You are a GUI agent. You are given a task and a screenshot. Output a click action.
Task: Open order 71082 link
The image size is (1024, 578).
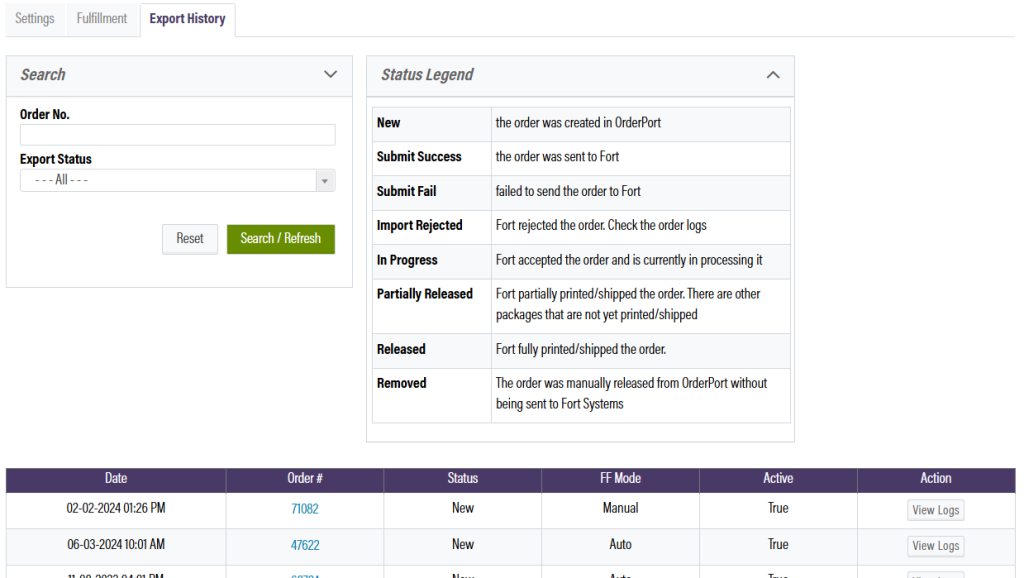tap(304, 509)
